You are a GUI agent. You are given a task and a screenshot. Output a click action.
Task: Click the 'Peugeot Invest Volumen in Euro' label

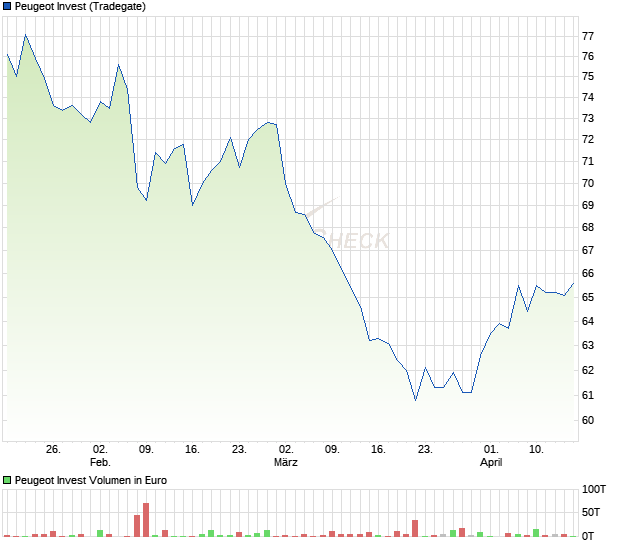pyautogui.click(x=91, y=480)
